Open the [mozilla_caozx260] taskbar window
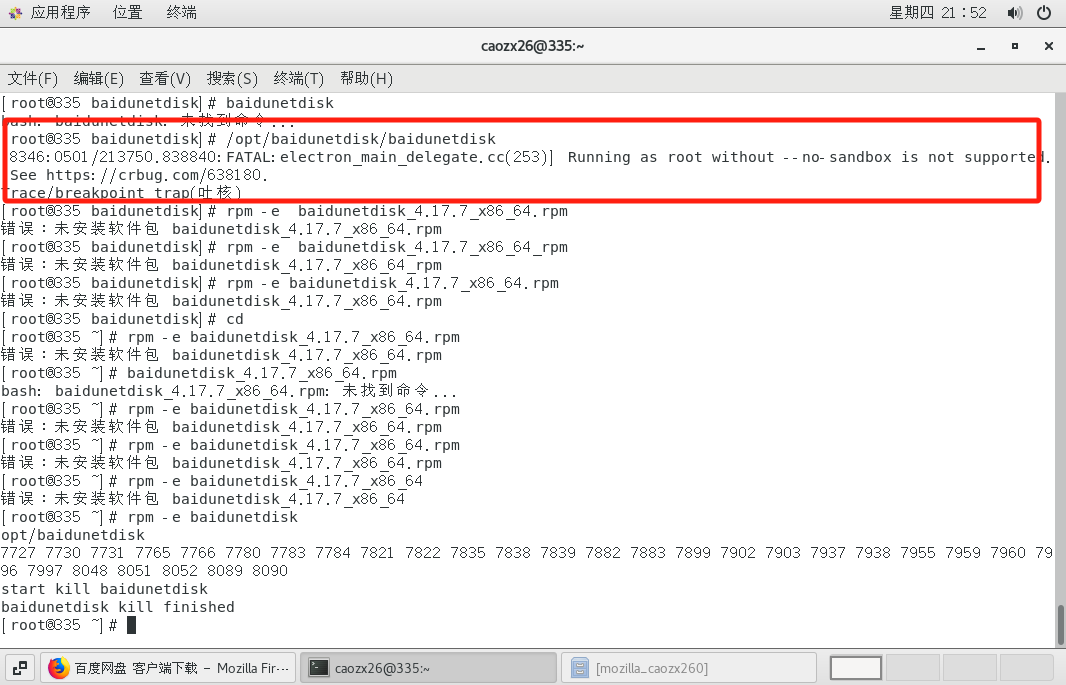 tap(689, 668)
